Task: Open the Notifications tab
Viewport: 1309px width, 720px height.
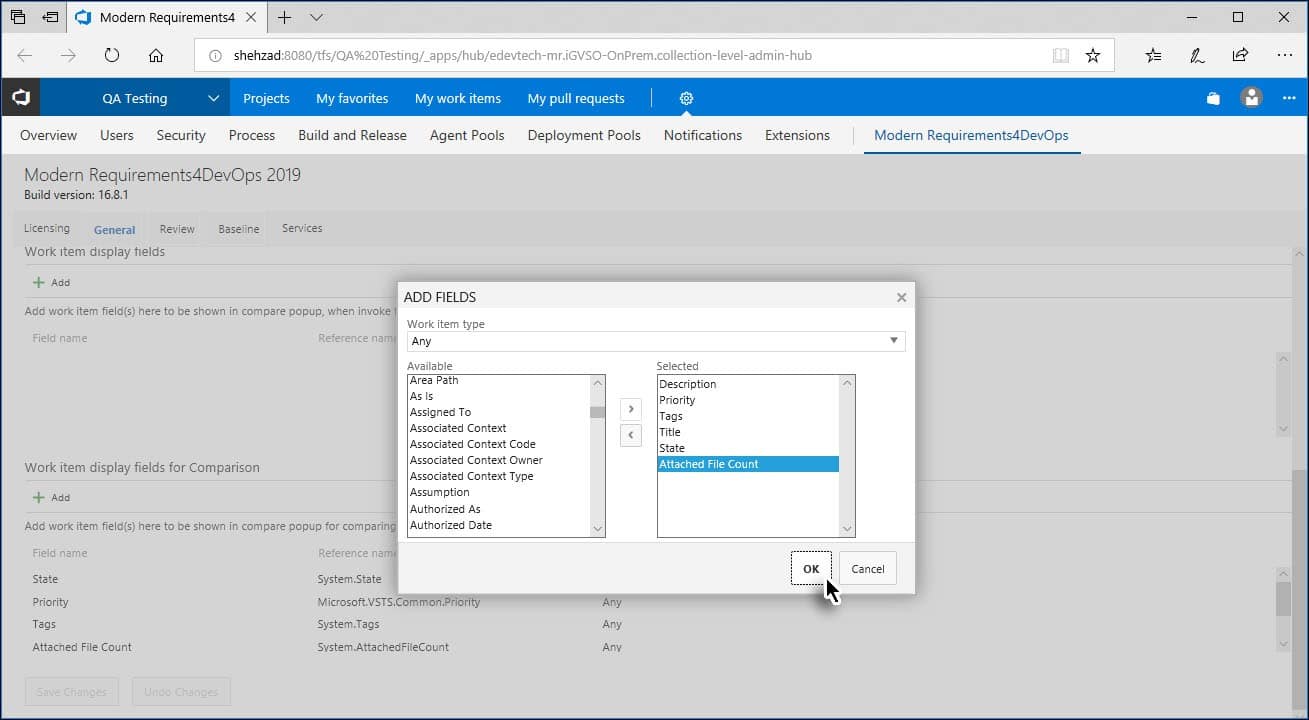Action: (x=703, y=135)
